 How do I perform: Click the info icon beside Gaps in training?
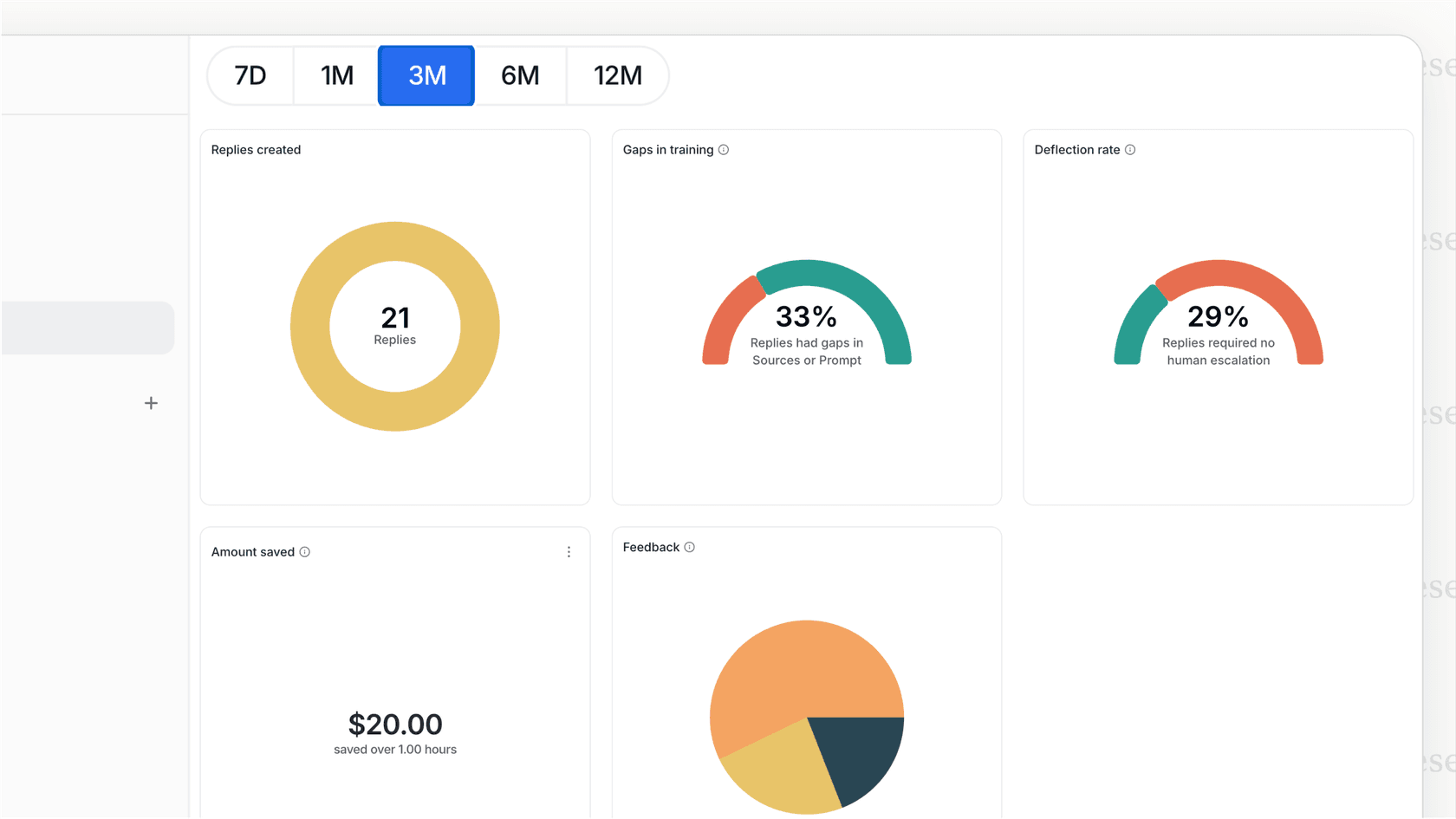(723, 149)
